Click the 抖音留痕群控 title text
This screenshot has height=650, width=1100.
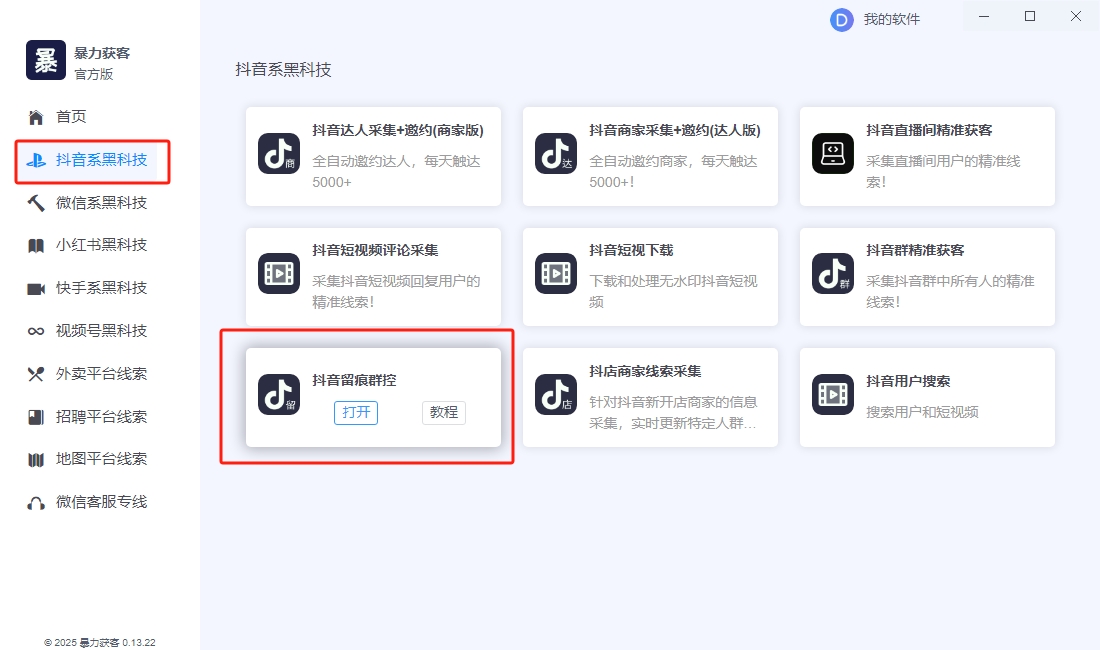(x=354, y=380)
